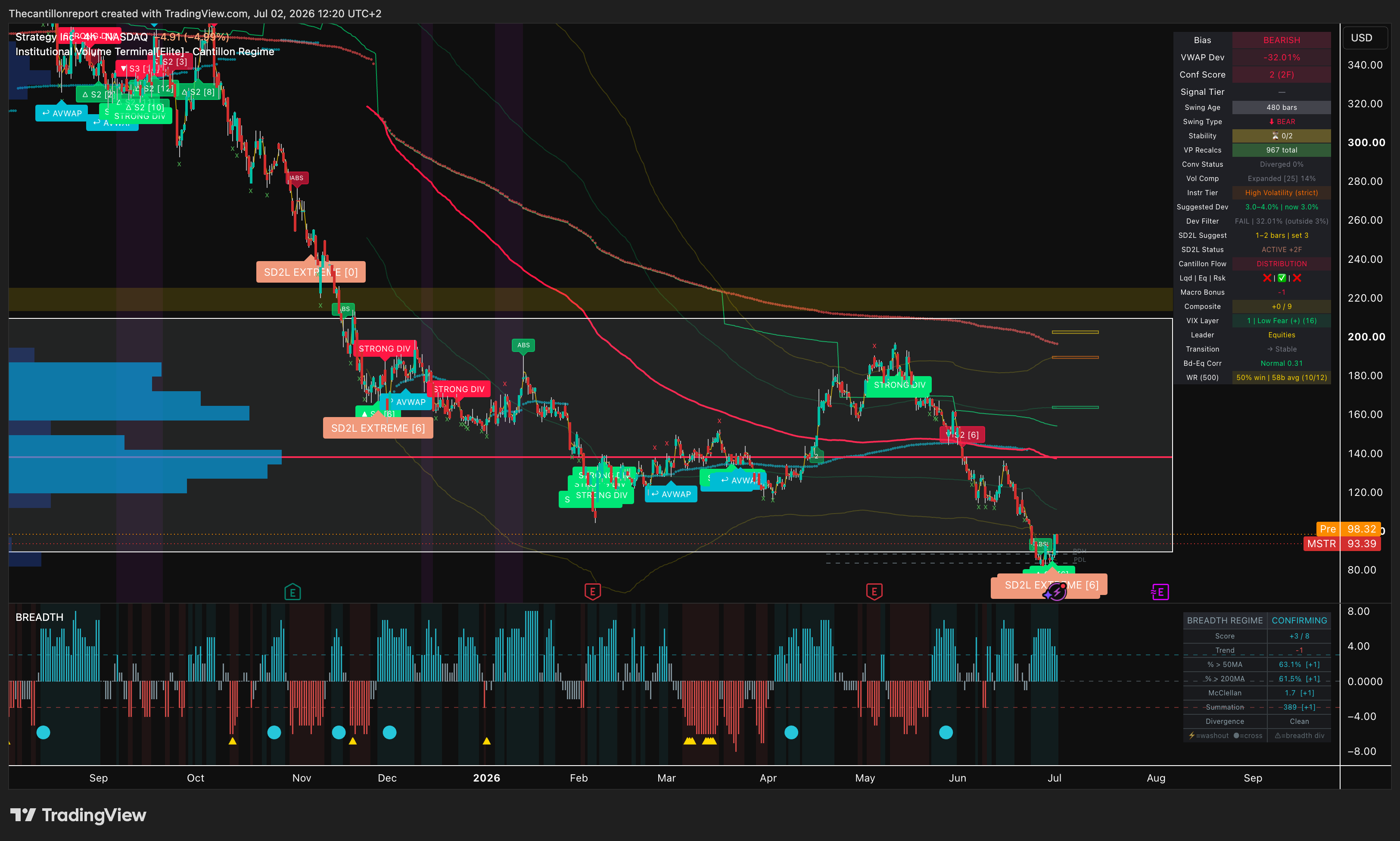Viewport: 1400px width, 841px height.
Task: Click the first cyan breadth cross dot
Action: (43, 732)
